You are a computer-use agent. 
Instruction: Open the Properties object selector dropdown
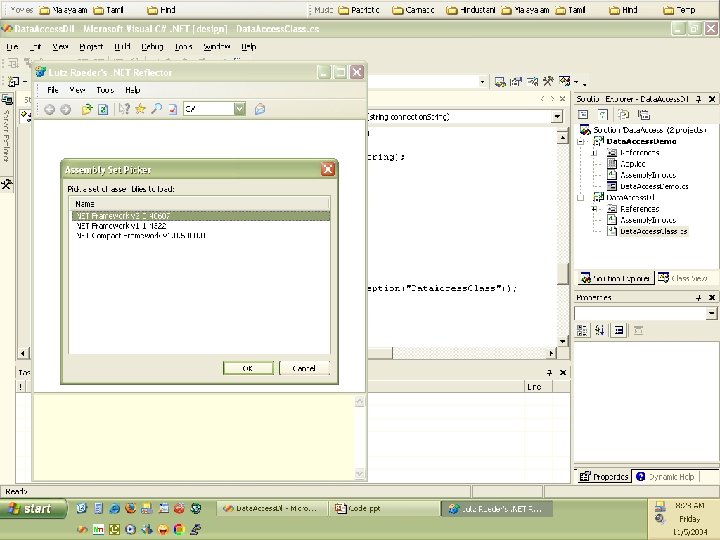coord(711,314)
